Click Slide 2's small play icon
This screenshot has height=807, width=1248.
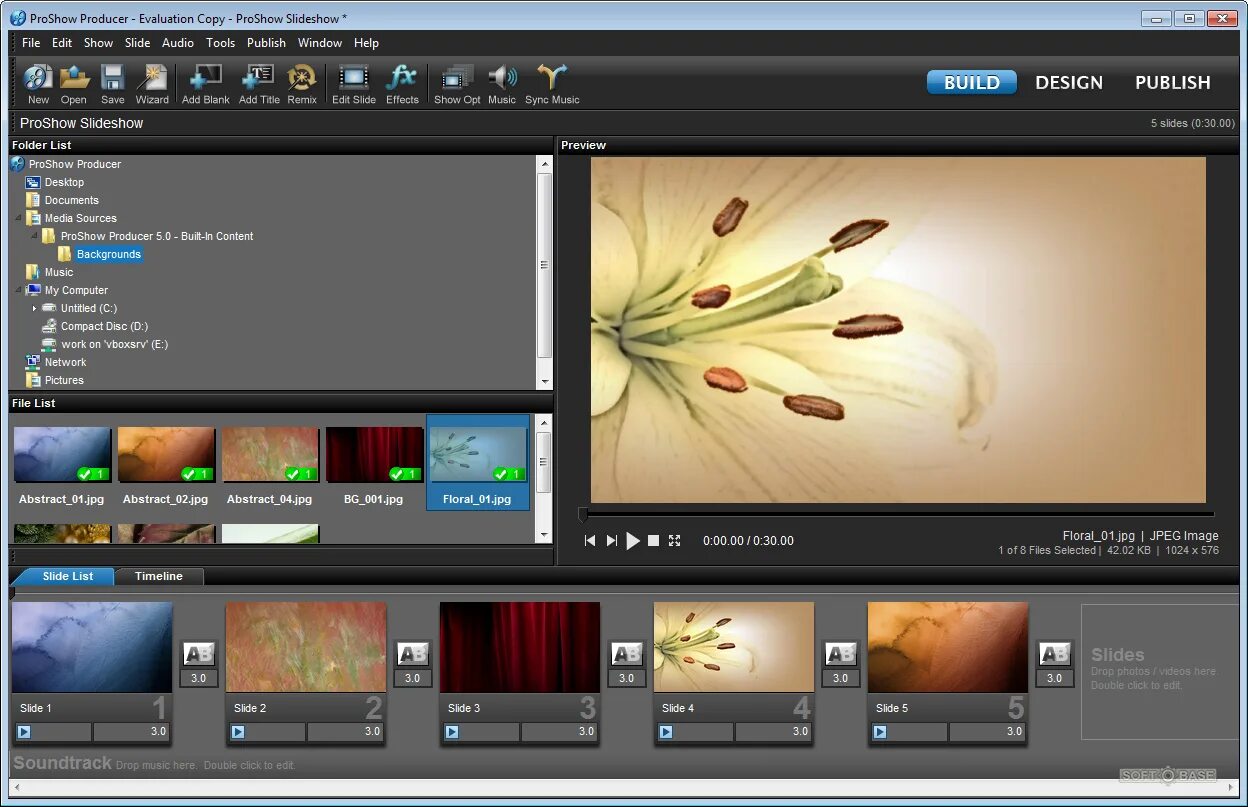coord(238,732)
